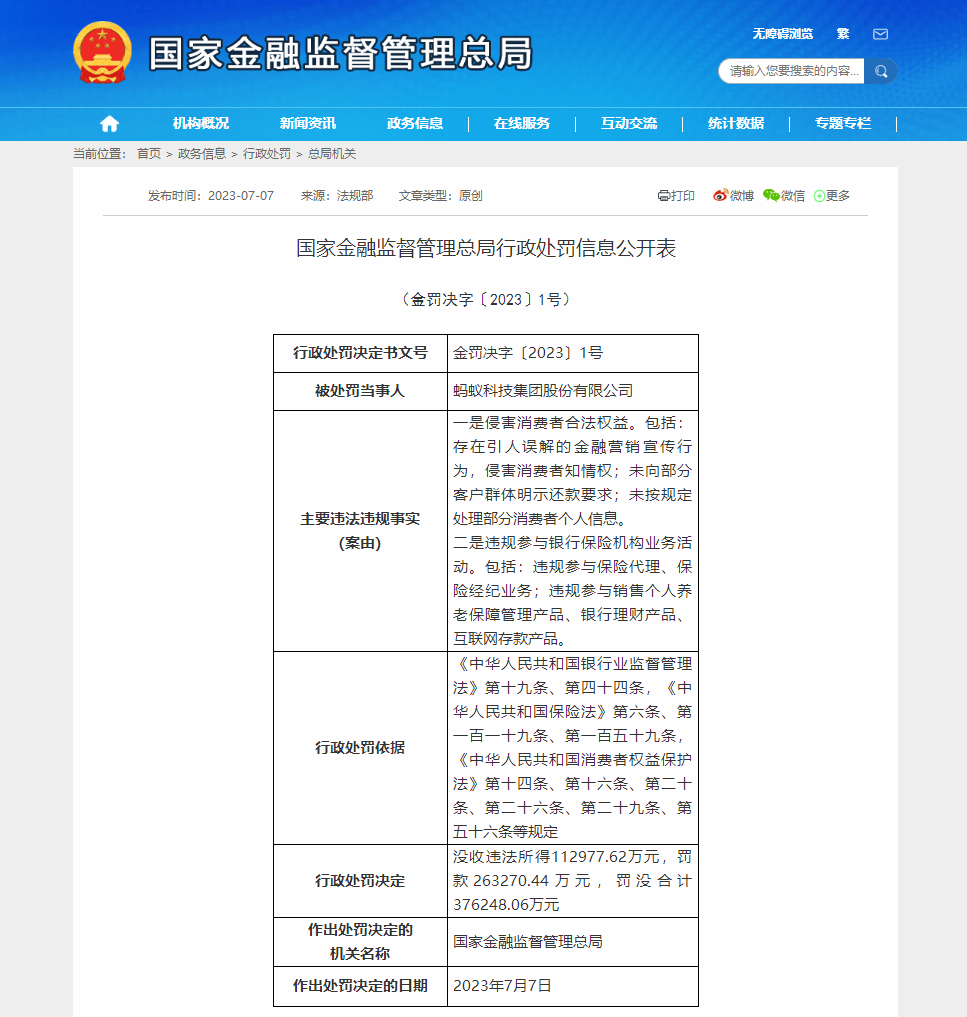Open 统计数据 menu
This screenshot has height=1017, width=967.
click(735, 123)
